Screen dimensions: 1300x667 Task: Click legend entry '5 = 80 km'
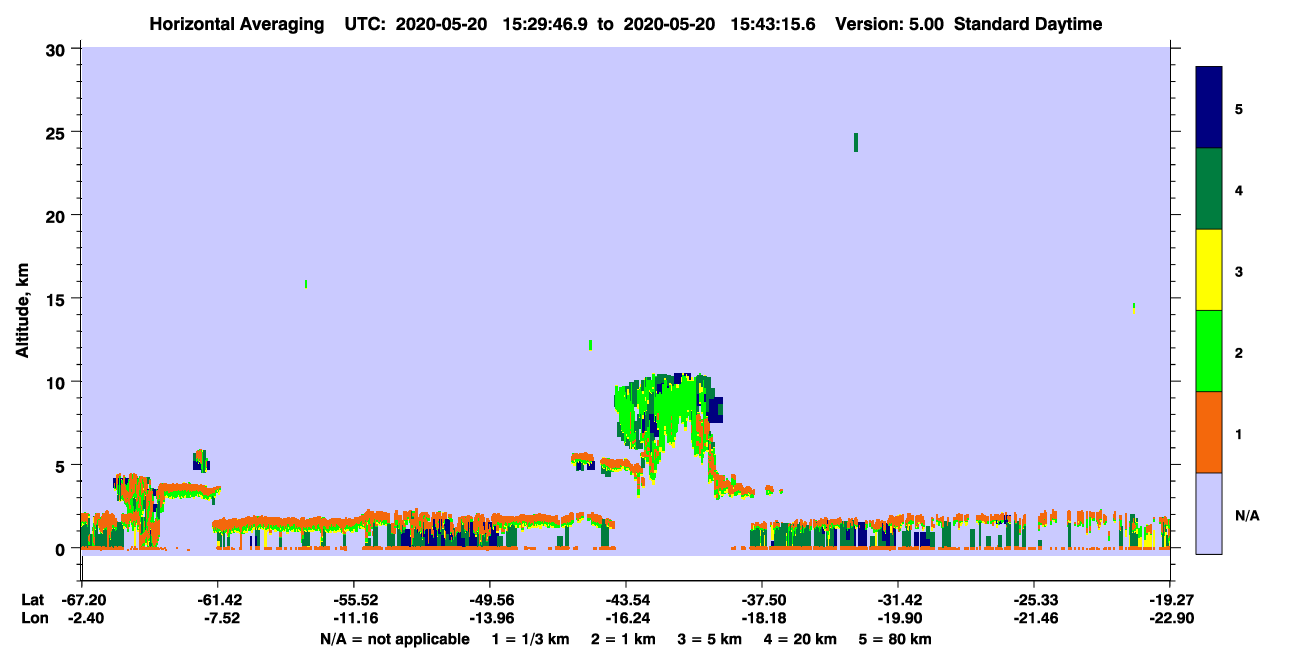pyautogui.click(x=896, y=639)
